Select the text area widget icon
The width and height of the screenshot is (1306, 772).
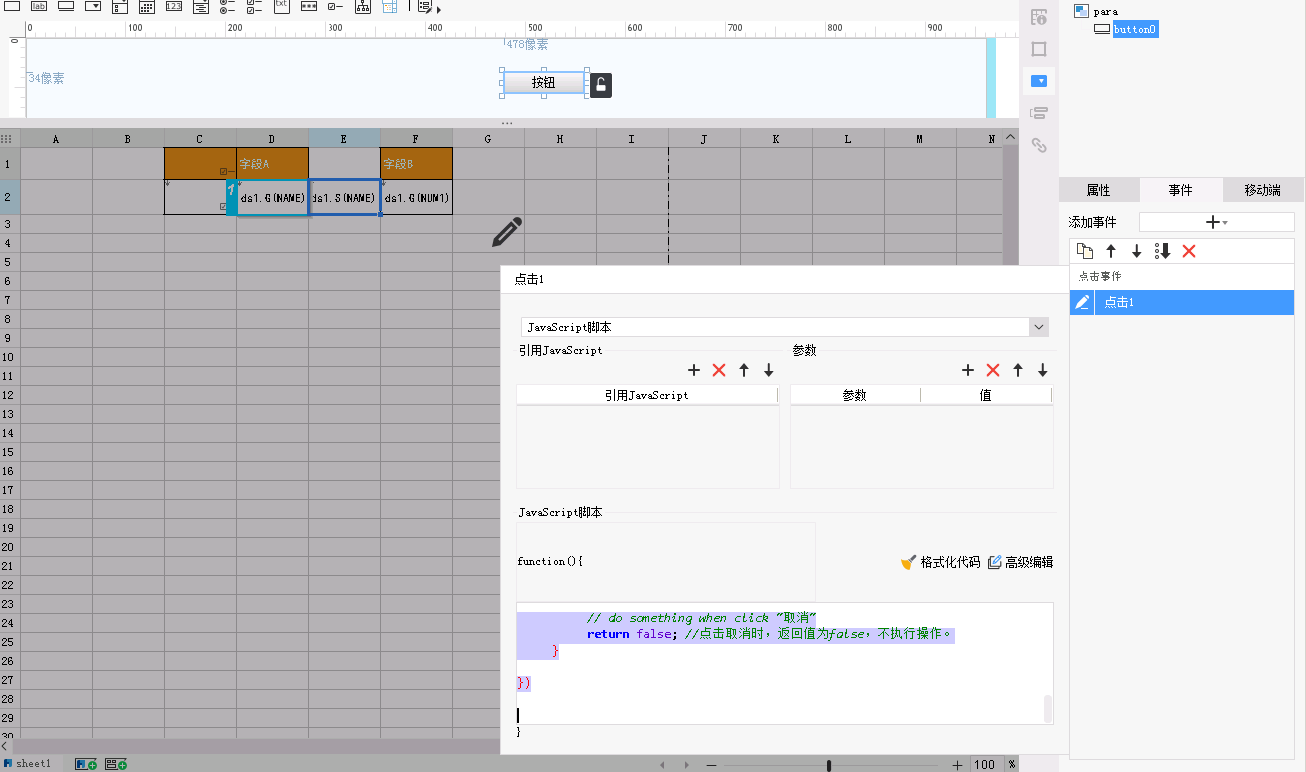(201, 6)
